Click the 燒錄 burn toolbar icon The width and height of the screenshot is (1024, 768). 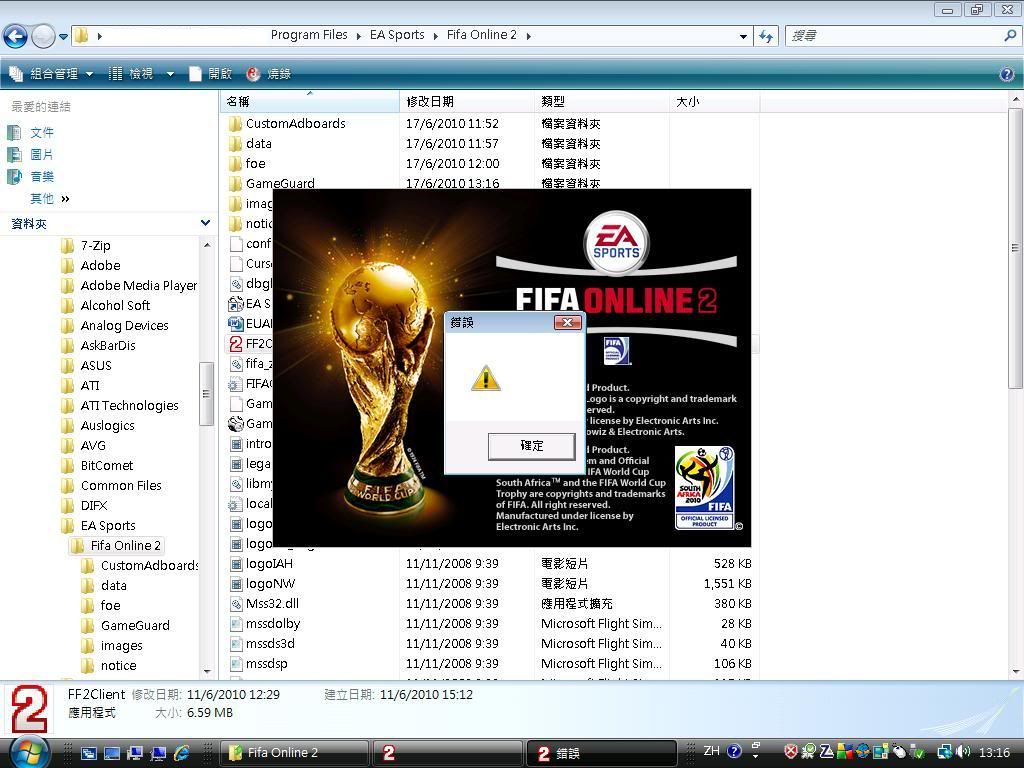(x=268, y=74)
